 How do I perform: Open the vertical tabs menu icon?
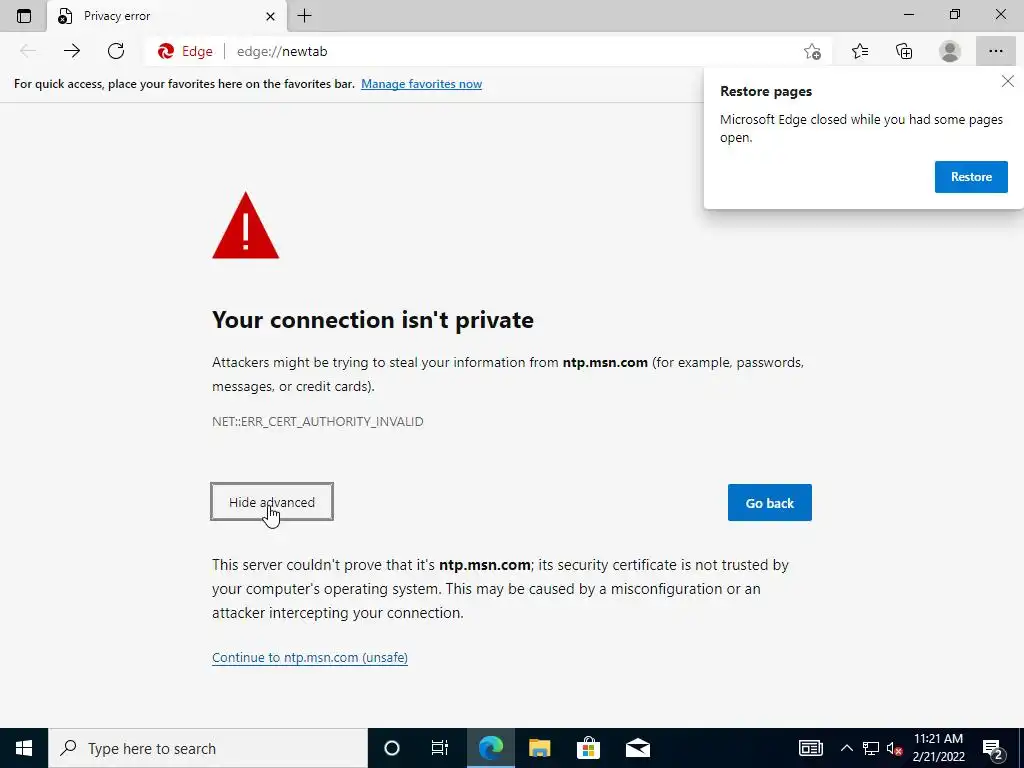24,16
